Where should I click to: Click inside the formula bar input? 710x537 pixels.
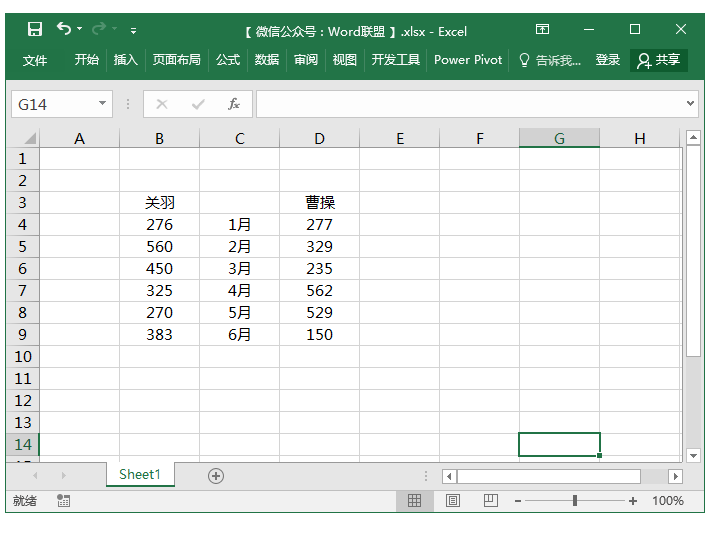[x=469, y=104]
